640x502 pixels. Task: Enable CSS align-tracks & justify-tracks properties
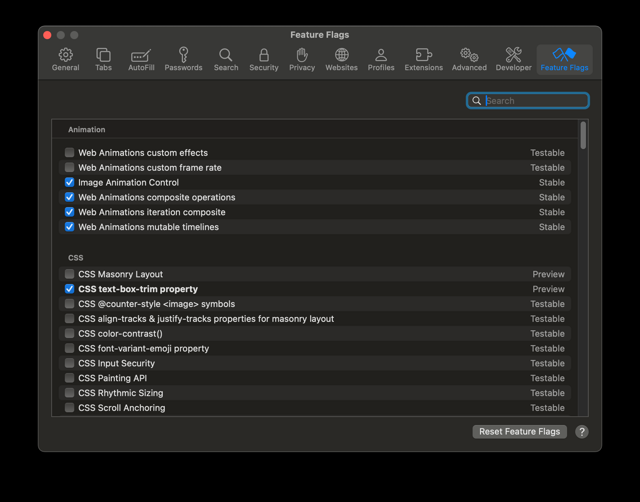[69, 318]
